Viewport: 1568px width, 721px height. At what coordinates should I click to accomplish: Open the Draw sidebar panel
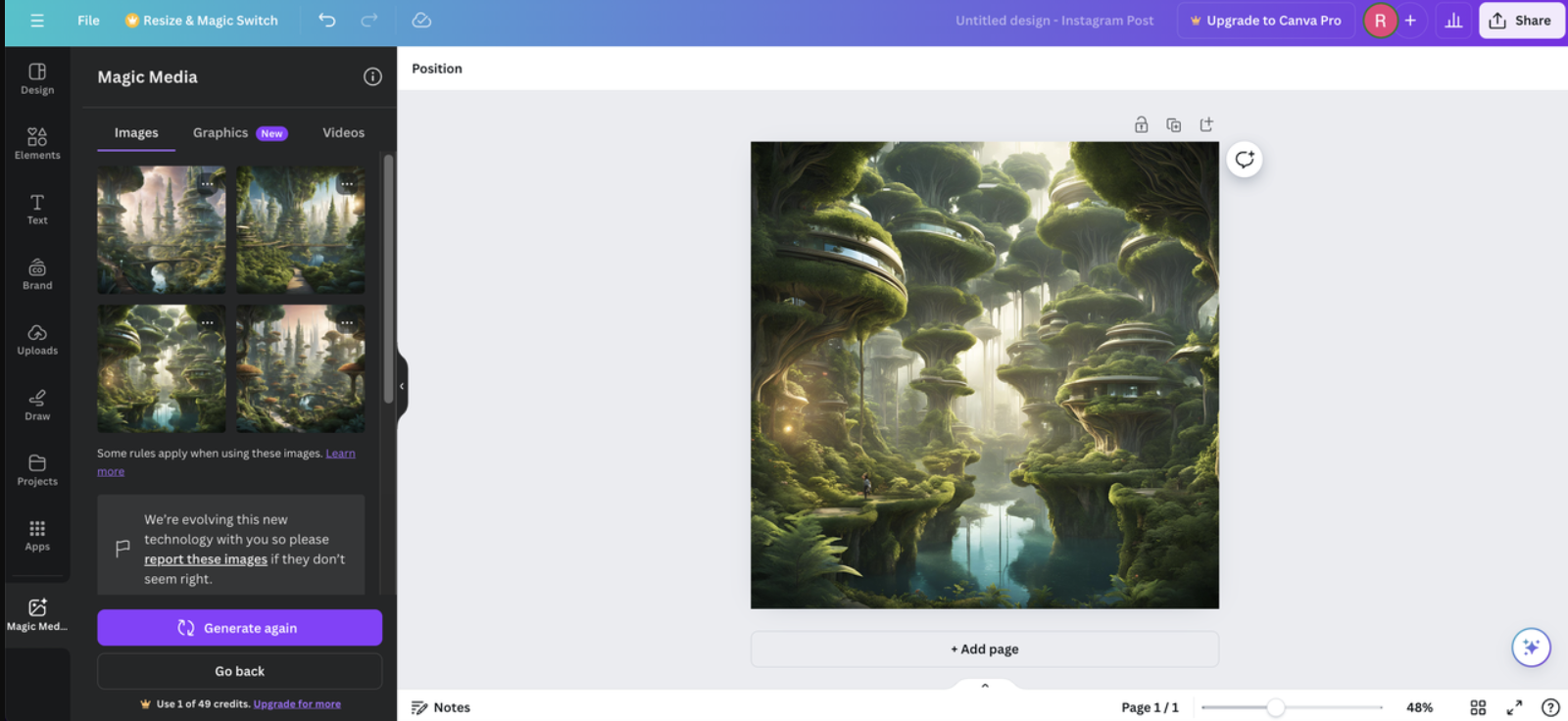[37, 405]
